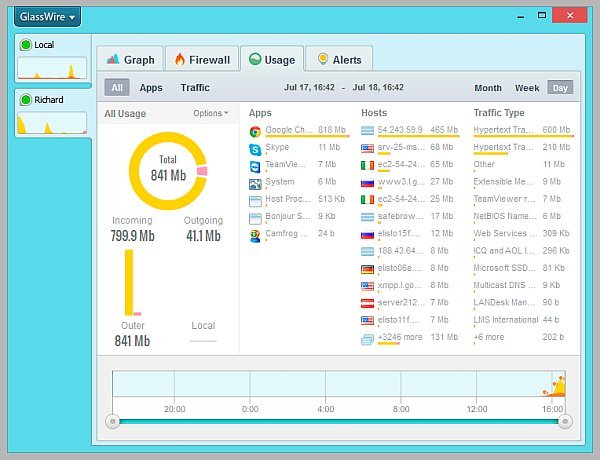Select the Traffic usage filter
600x460 pixels.
click(195, 88)
